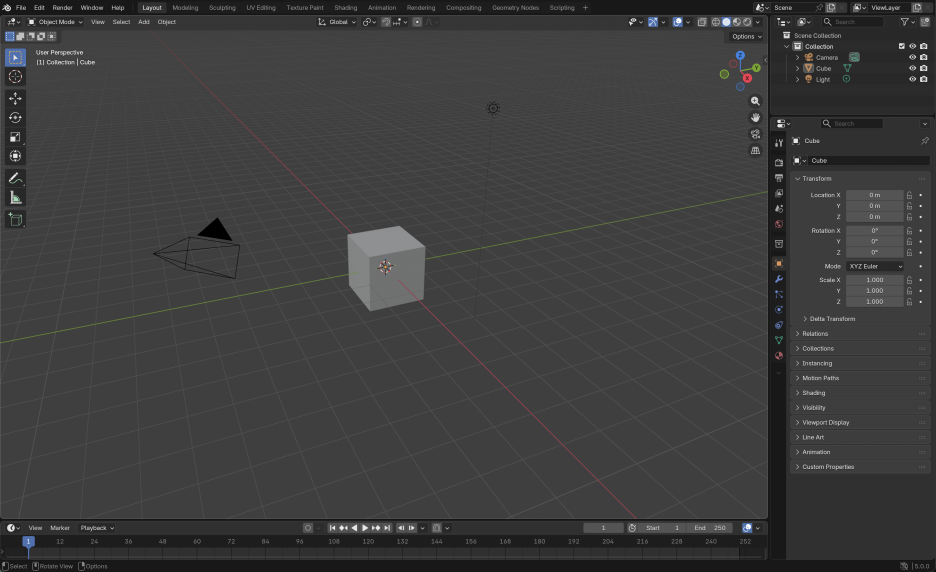Open the XYZ Euler rotation mode dropdown
This screenshot has width=936, height=572.
coord(875,266)
